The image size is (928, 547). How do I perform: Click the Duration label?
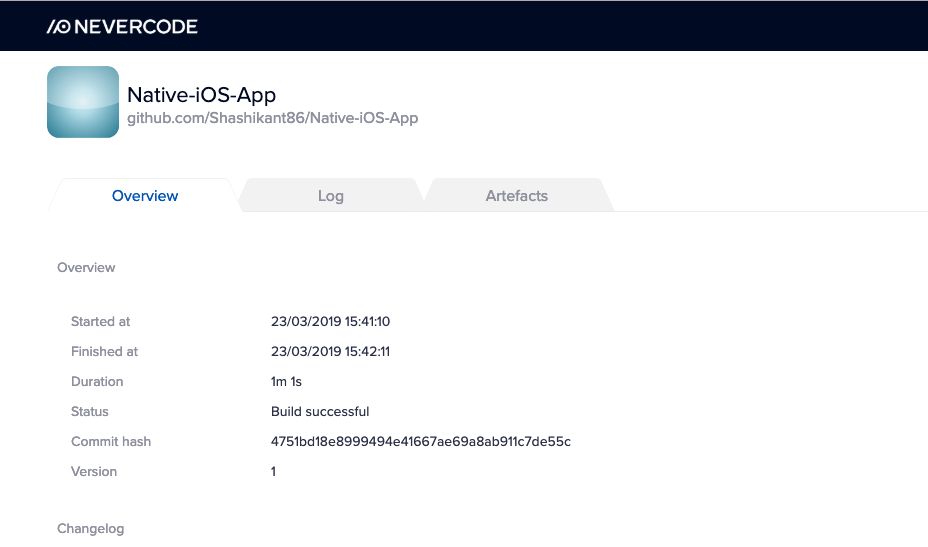pyautogui.click(x=97, y=382)
